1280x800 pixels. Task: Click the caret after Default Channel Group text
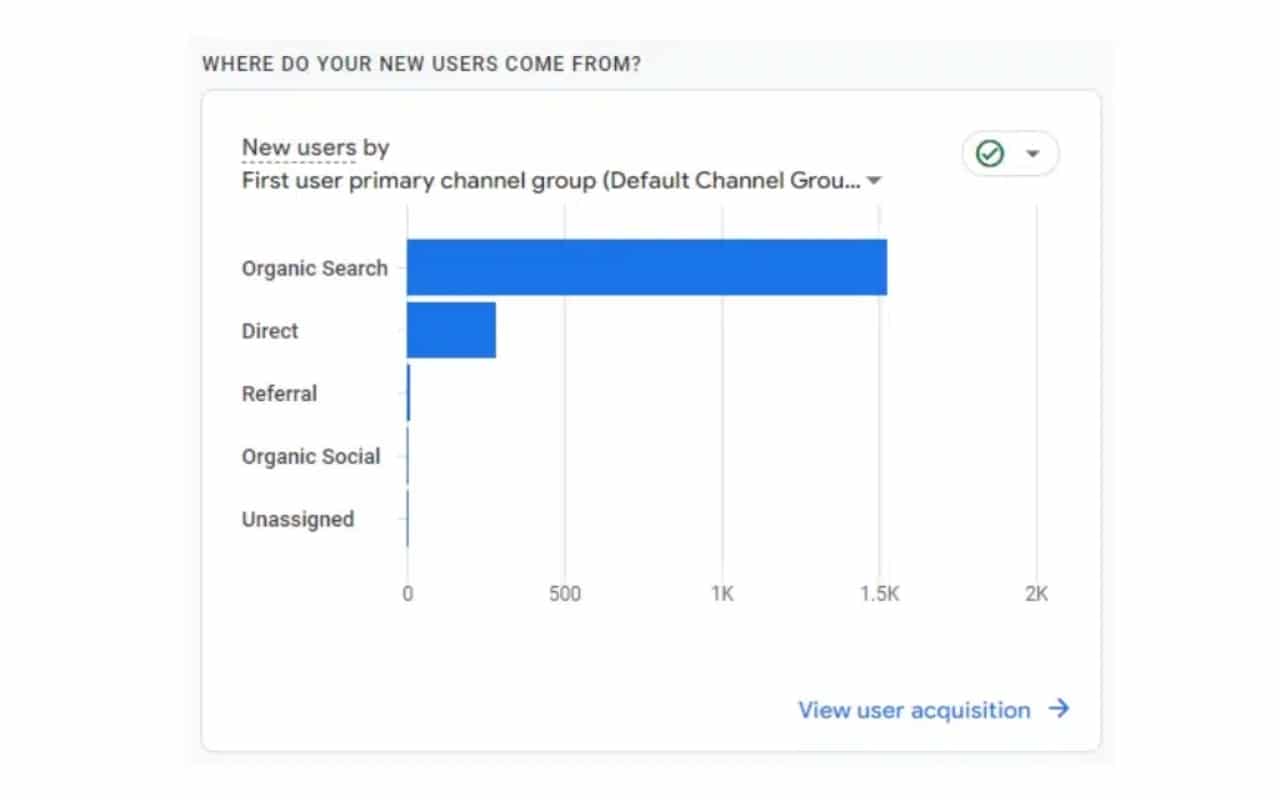[x=874, y=181]
